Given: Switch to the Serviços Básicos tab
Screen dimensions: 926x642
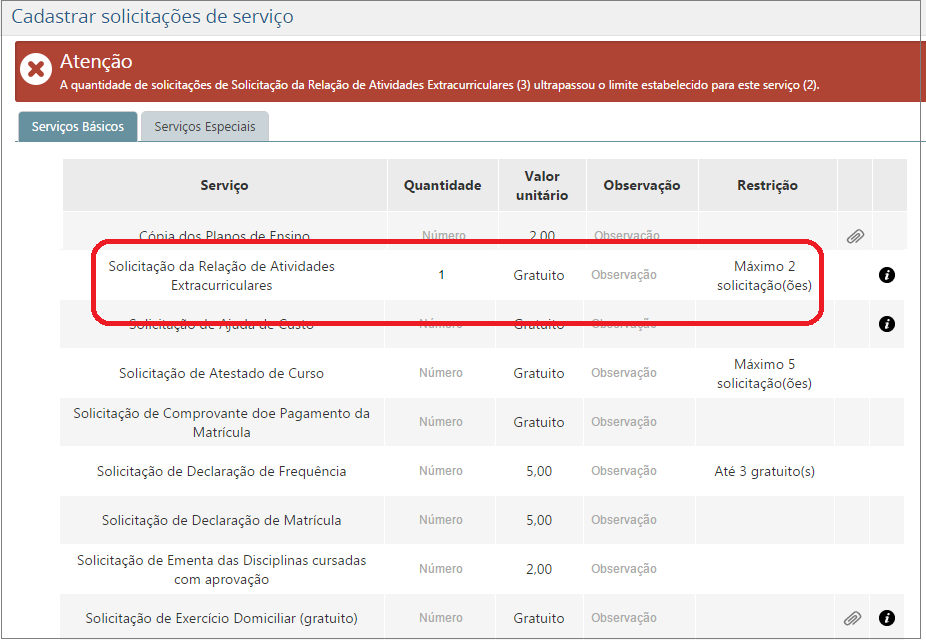Looking at the screenshot, I should [78, 127].
